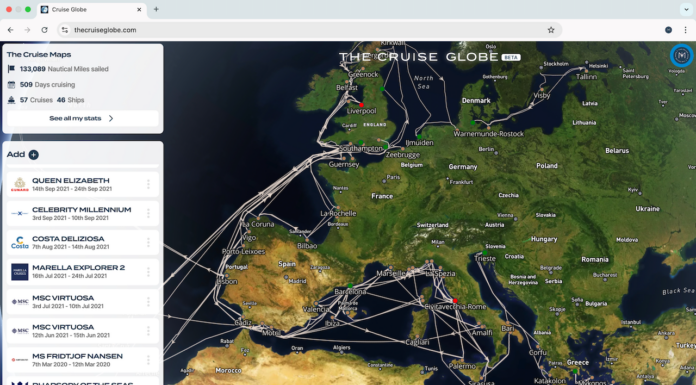This screenshot has width=696, height=385.
Task: Click the BETA badge
Action: click(x=511, y=57)
